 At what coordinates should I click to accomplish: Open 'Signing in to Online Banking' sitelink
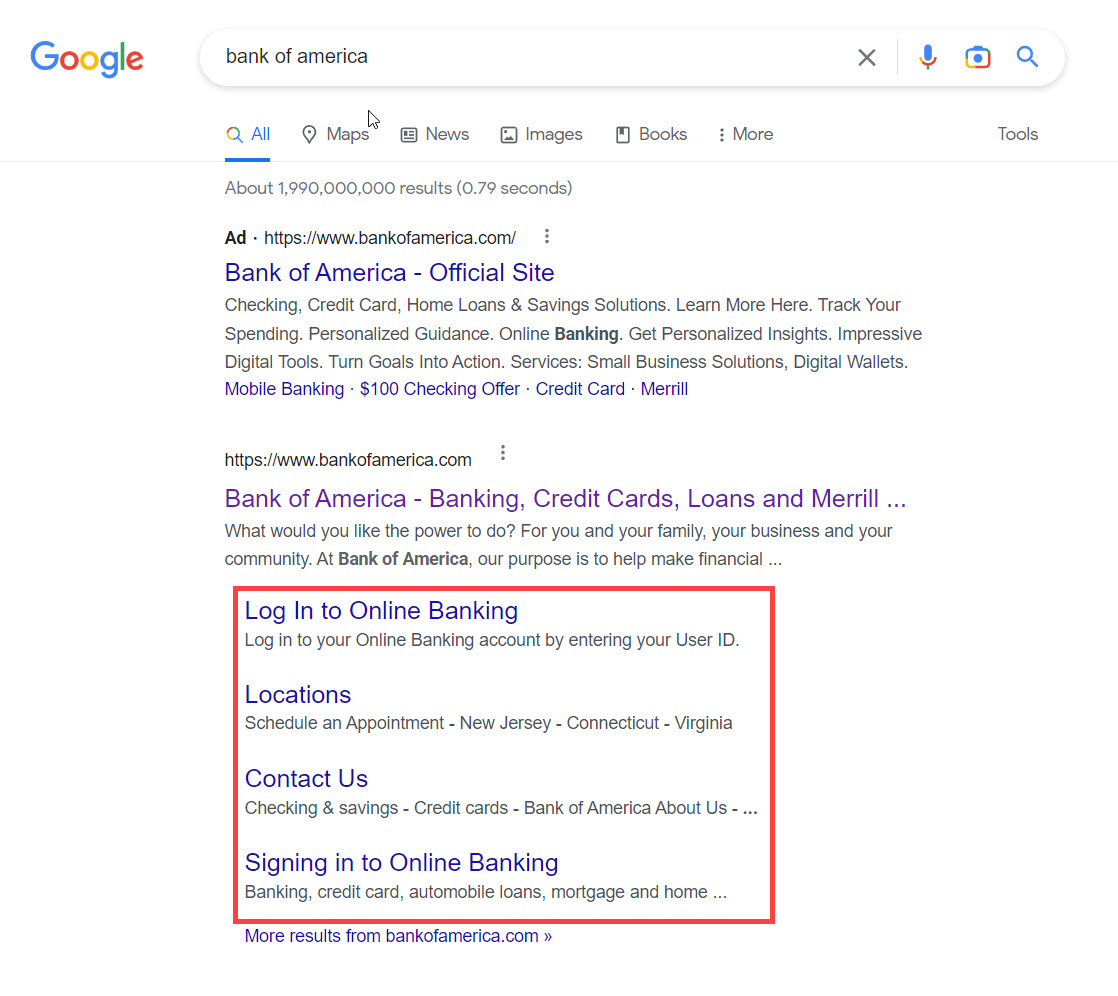tap(401, 863)
